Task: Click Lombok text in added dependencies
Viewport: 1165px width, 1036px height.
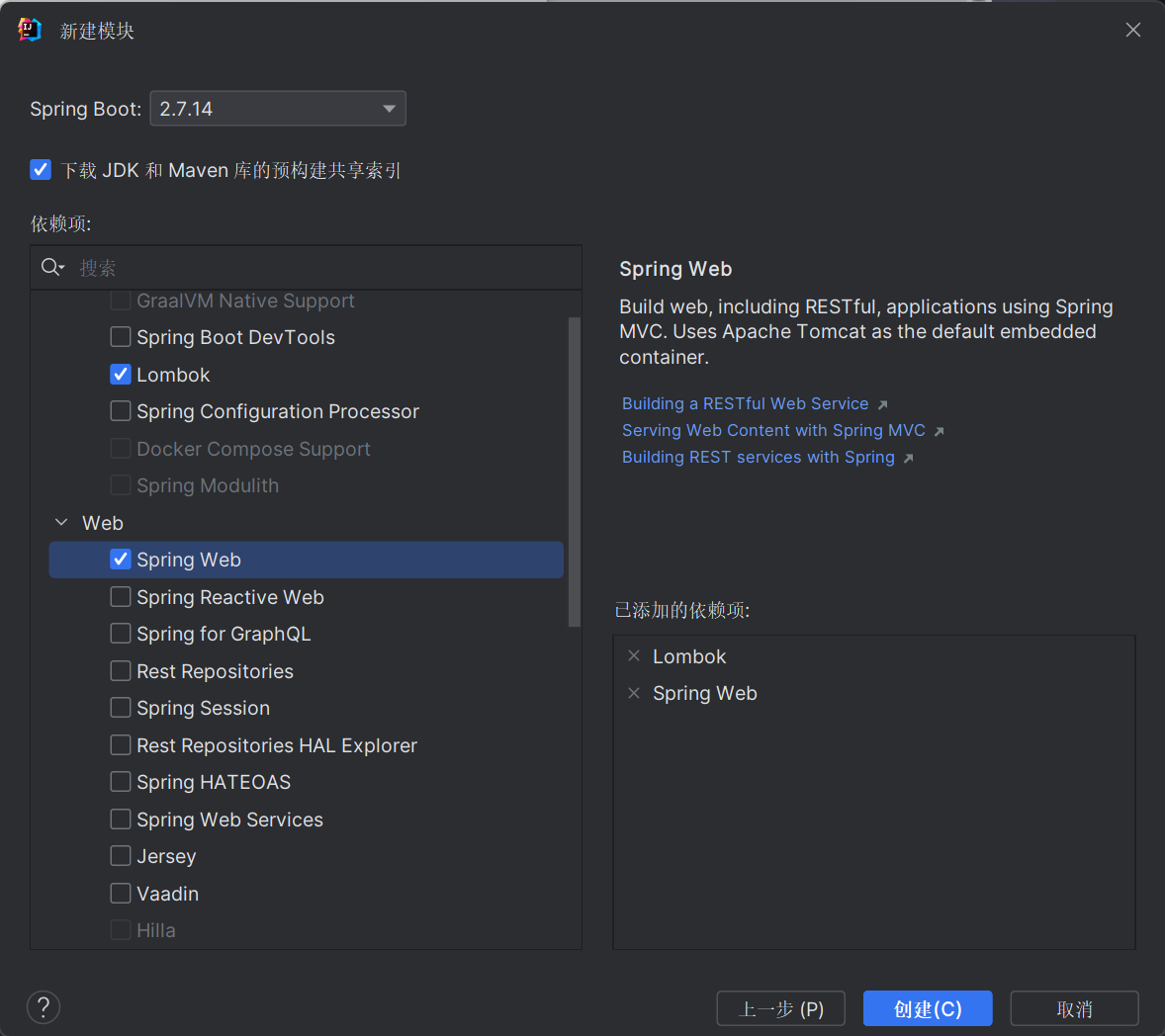Action: [689, 656]
